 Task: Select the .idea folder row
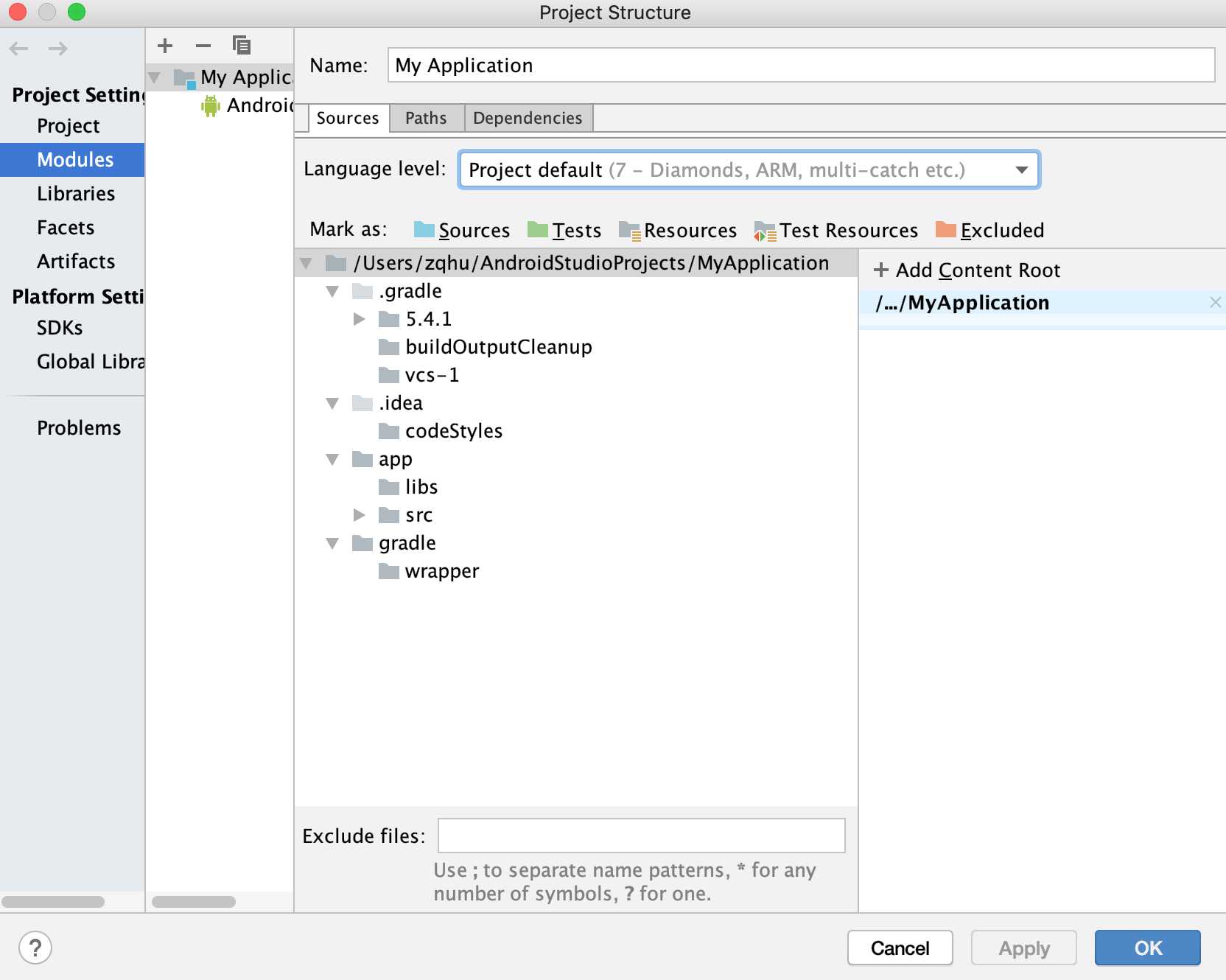coord(576,403)
